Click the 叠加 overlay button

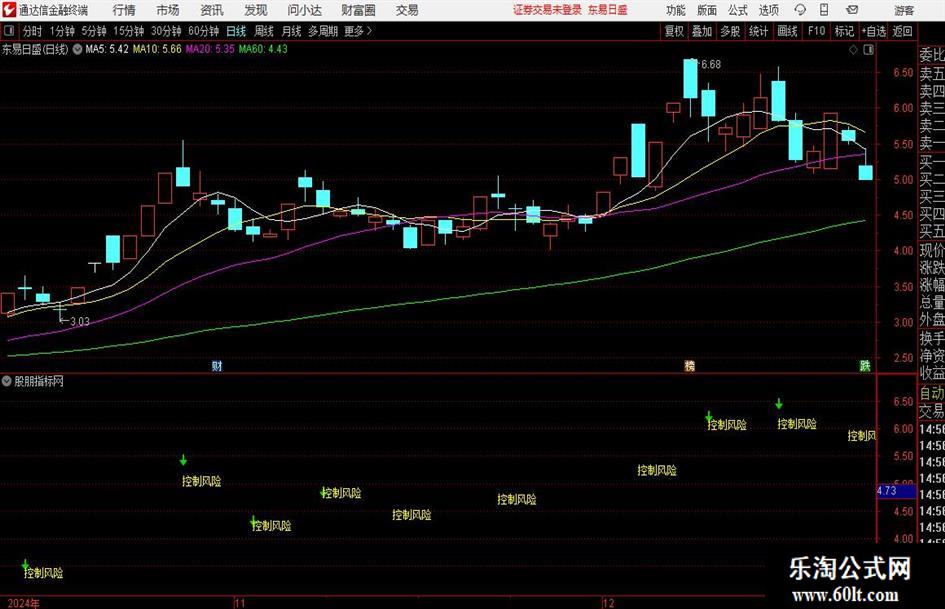tap(702, 31)
